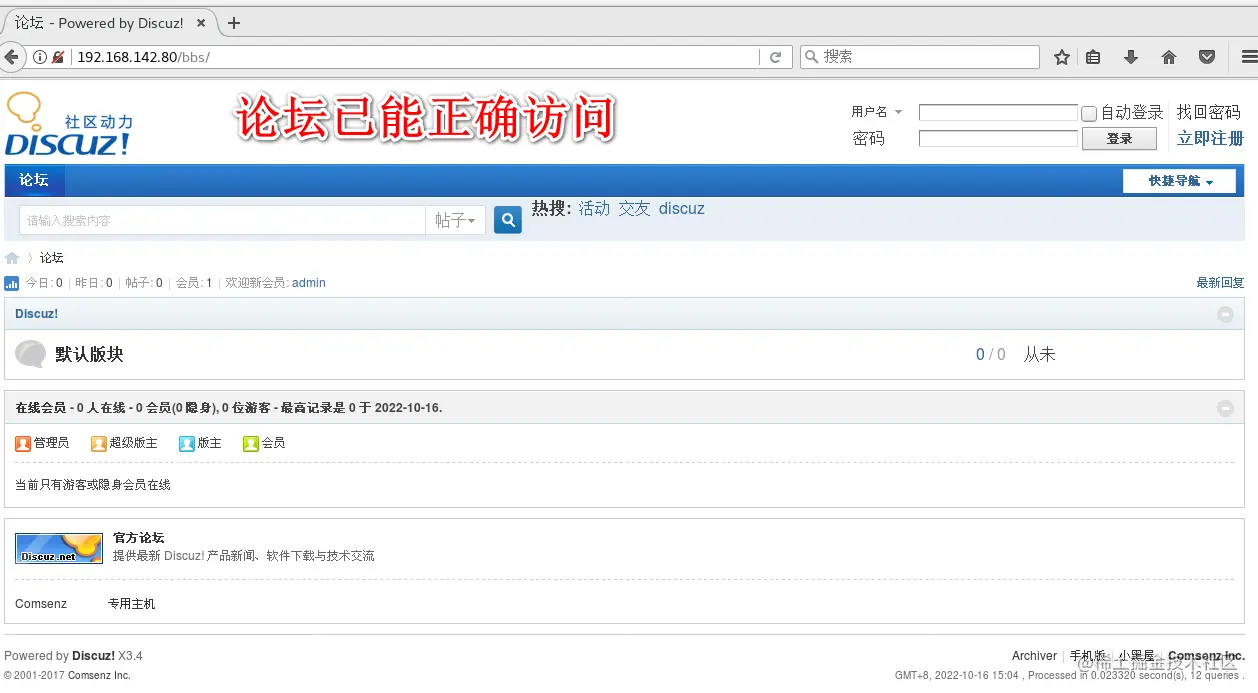
Task: Open the 立即注册 link
Action: pyautogui.click(x=1210, y=138)
